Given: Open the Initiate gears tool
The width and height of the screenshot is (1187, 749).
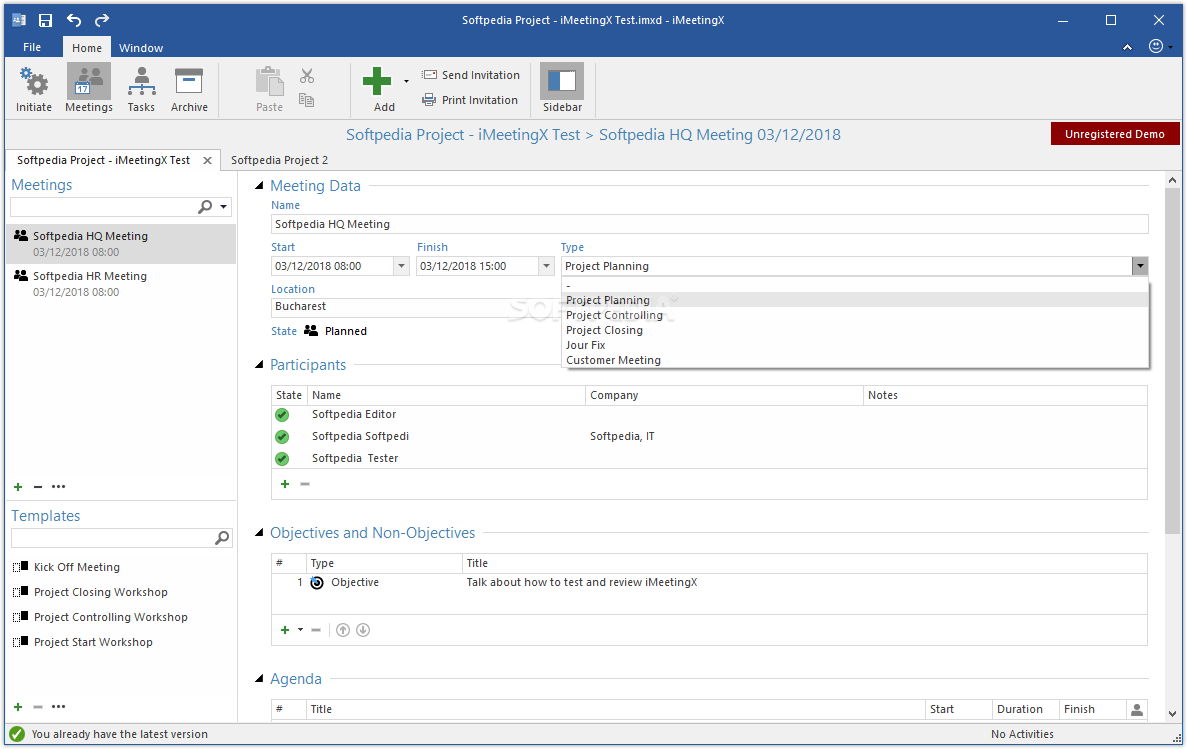Looking at the screenshot, I should tap(34, 89).
